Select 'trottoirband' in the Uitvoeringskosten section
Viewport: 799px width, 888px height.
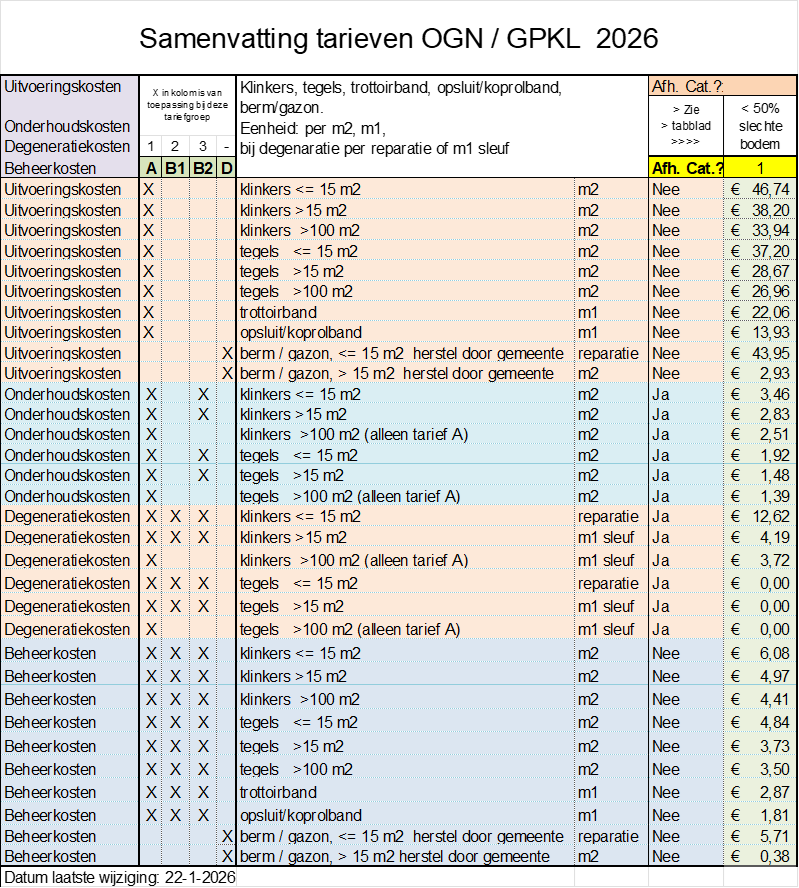(x=278, y=312)
